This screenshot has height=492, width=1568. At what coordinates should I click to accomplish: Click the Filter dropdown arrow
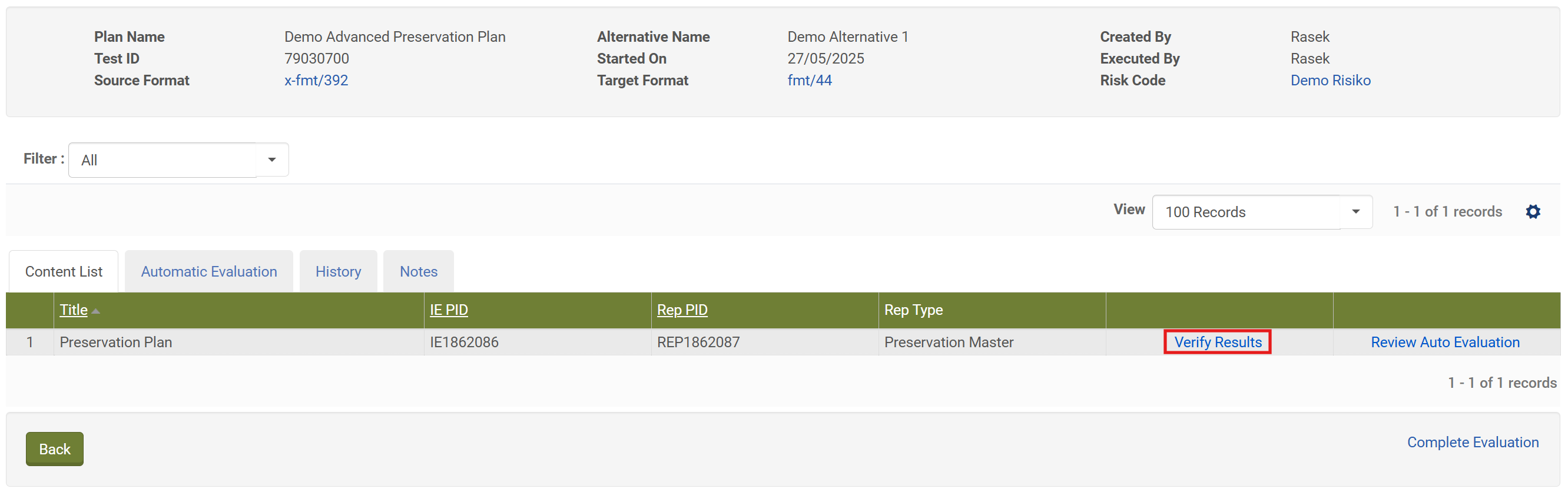[x=272, y=160]
